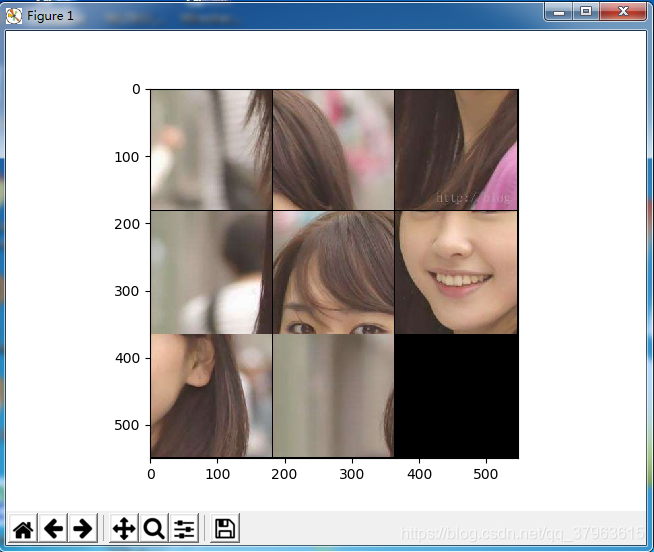Close the Figure 1 window
The image size is (654, 552).
click(x=623, y=11)
